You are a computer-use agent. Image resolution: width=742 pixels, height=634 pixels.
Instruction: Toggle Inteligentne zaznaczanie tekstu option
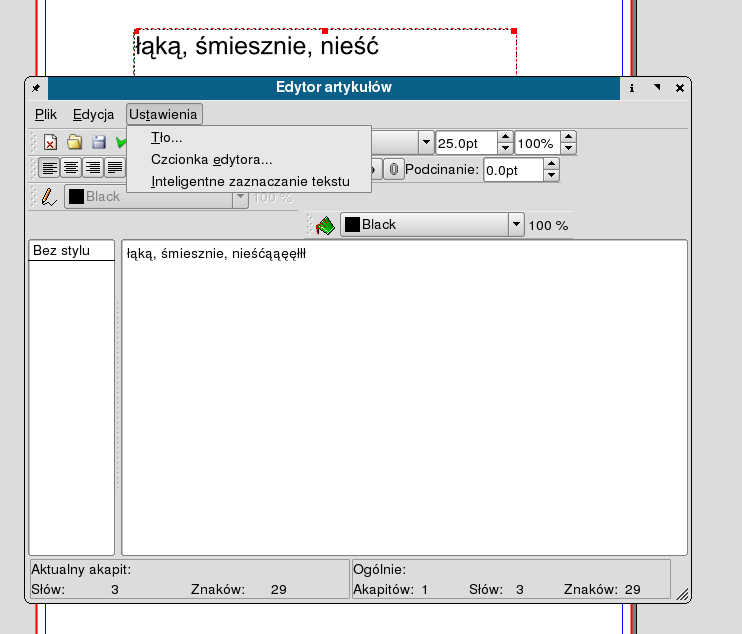point(249,181)
